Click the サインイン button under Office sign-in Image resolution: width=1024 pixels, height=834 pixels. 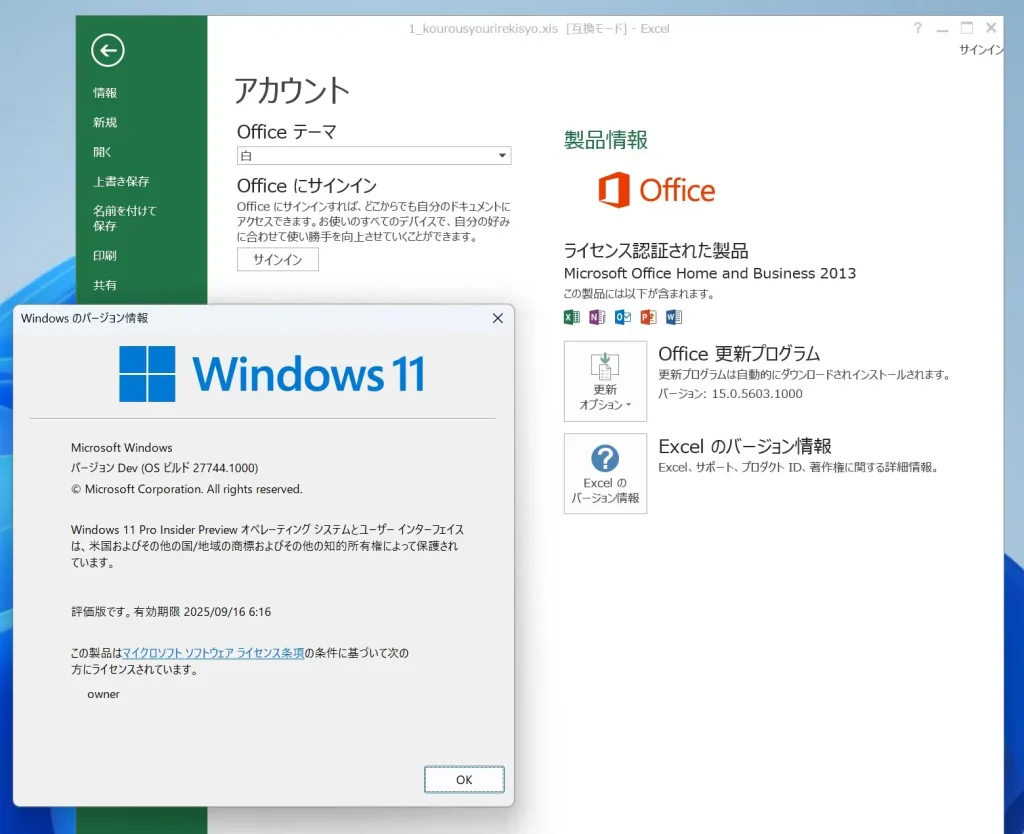click(278, 259)
